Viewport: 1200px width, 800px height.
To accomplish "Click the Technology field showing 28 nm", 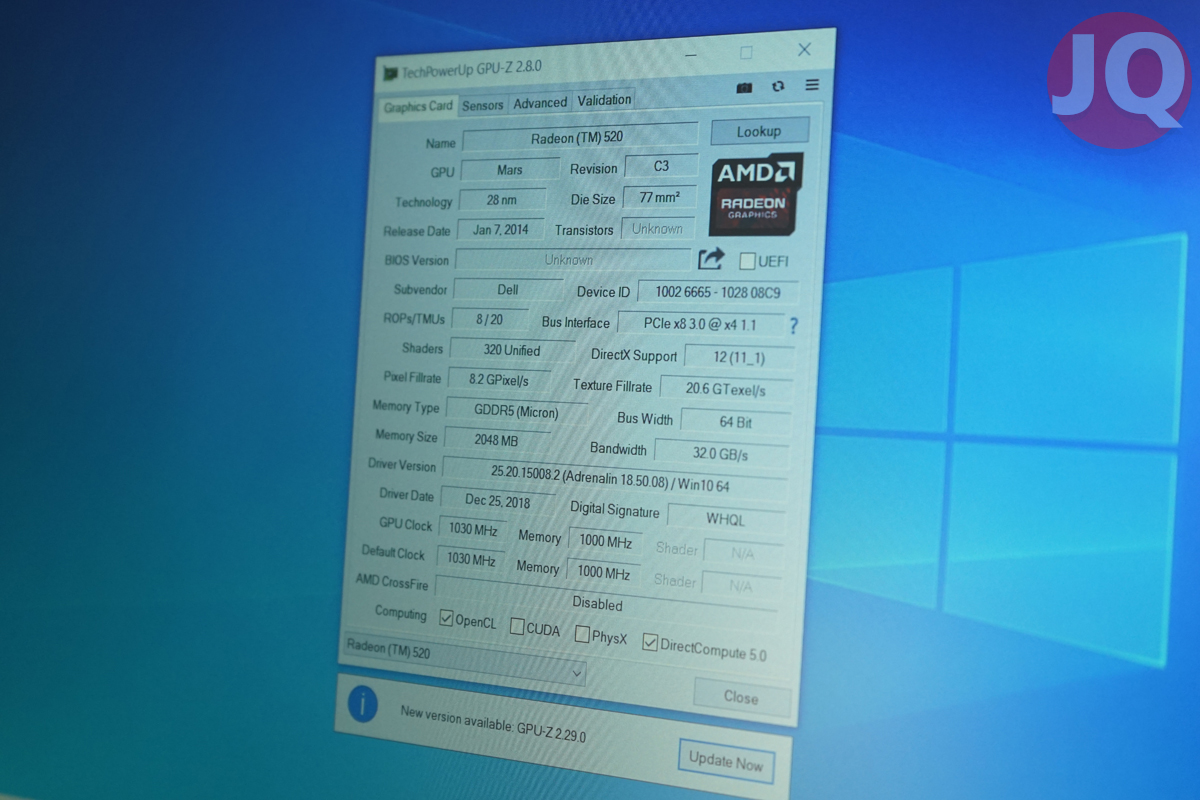I will pyautogui.click(x=502, y=200).
